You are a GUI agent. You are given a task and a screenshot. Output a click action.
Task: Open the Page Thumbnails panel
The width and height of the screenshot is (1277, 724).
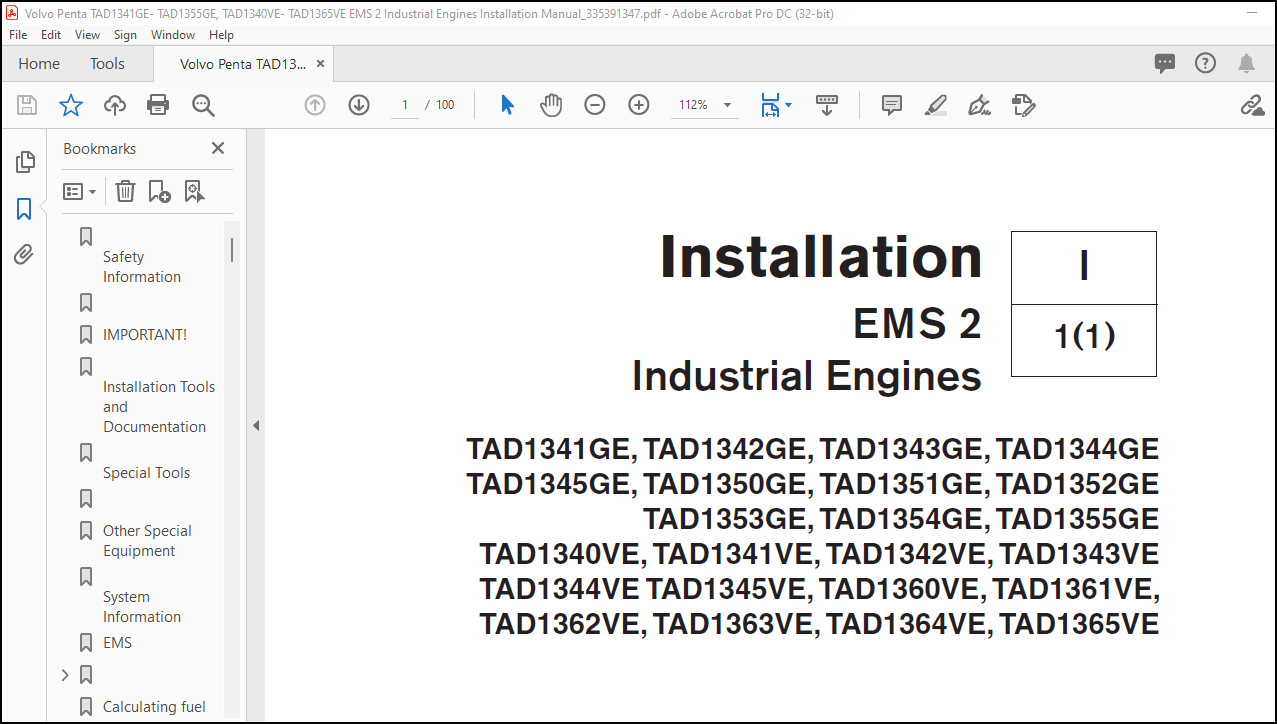pos(24,162)
